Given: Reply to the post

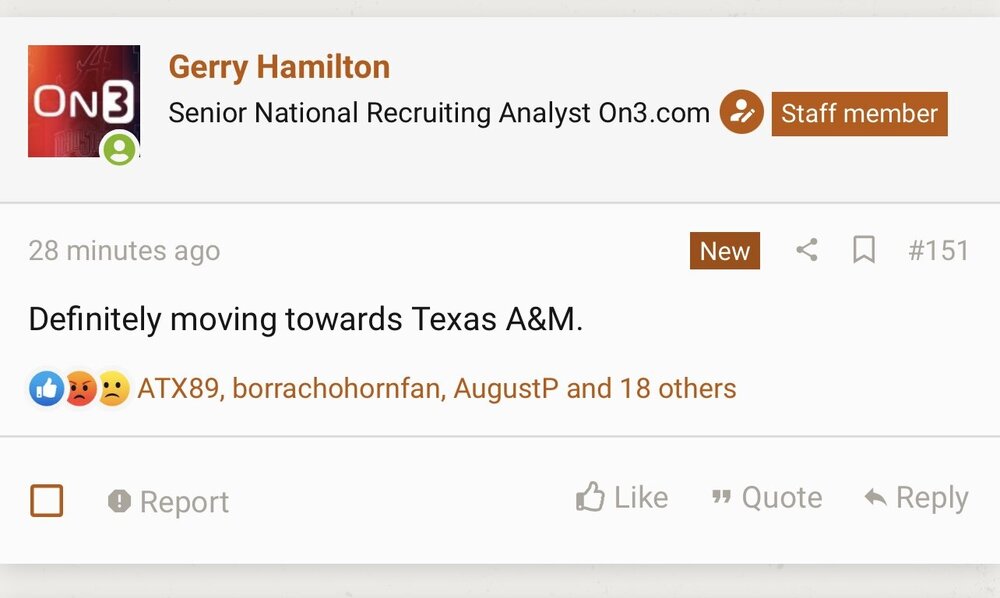Looking at the screenshot, I should pyautogui.click(x=916, y=497).
